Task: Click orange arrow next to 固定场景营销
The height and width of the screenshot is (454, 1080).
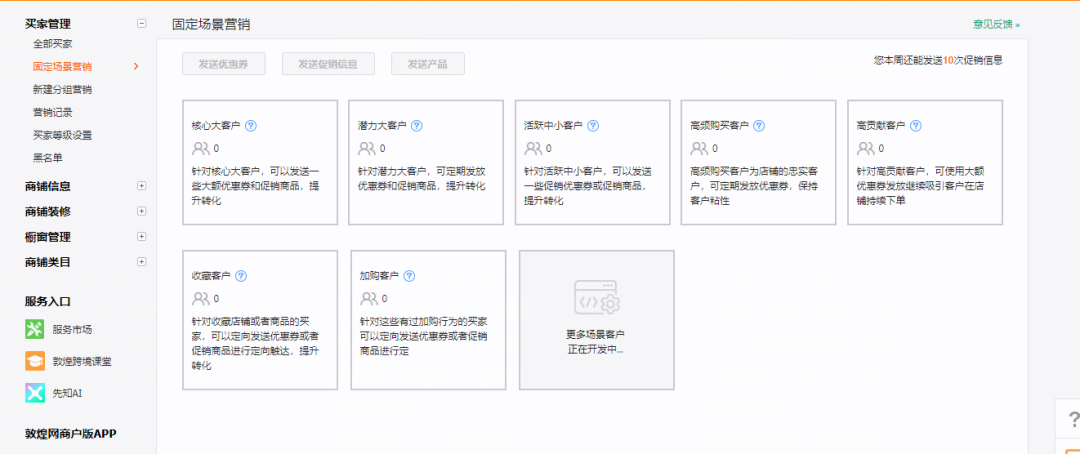Action: 136,67
